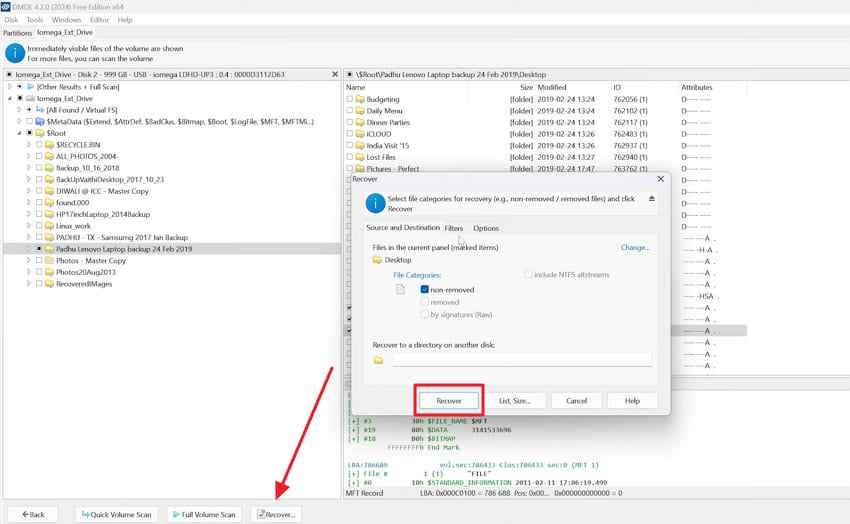
Task: Click the destination directory input field
Action: (x=521, y=360)
